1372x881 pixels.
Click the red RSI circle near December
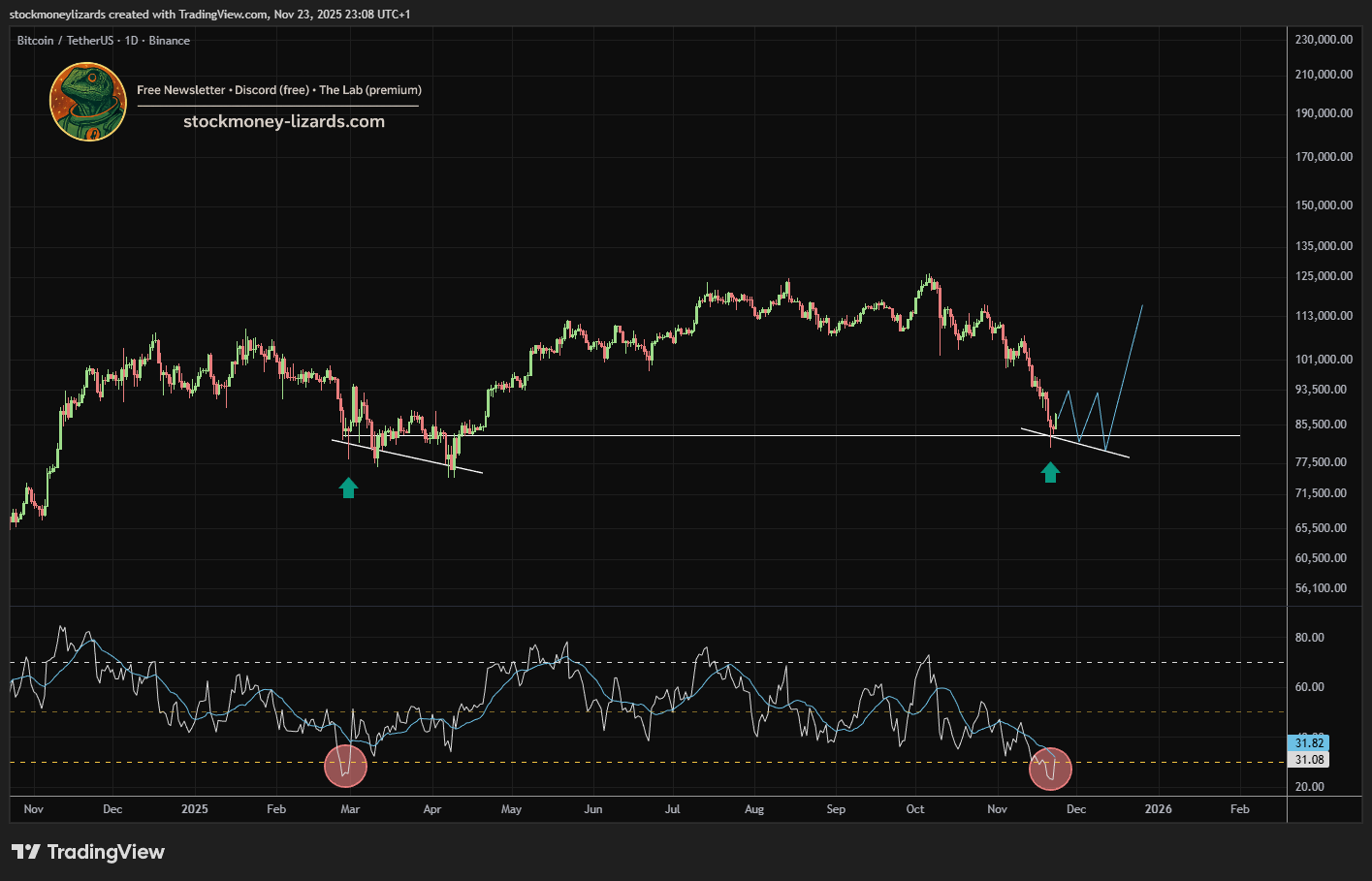tap(1050, 768)
